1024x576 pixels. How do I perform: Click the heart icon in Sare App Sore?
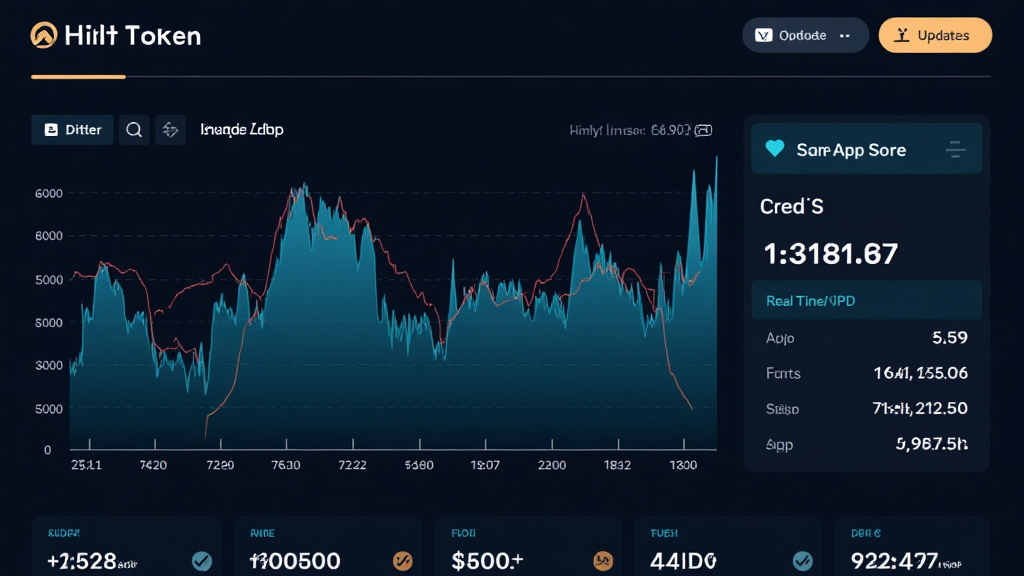pos(774,149)
